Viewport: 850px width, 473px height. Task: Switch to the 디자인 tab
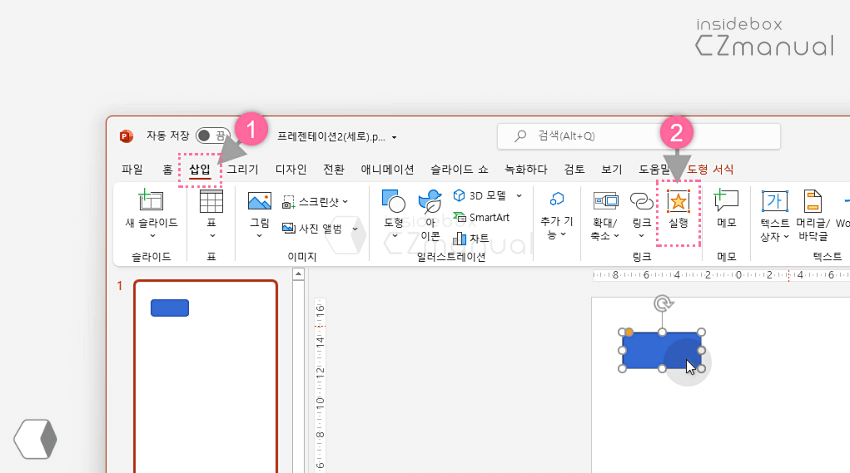click(x=291, y=169)
